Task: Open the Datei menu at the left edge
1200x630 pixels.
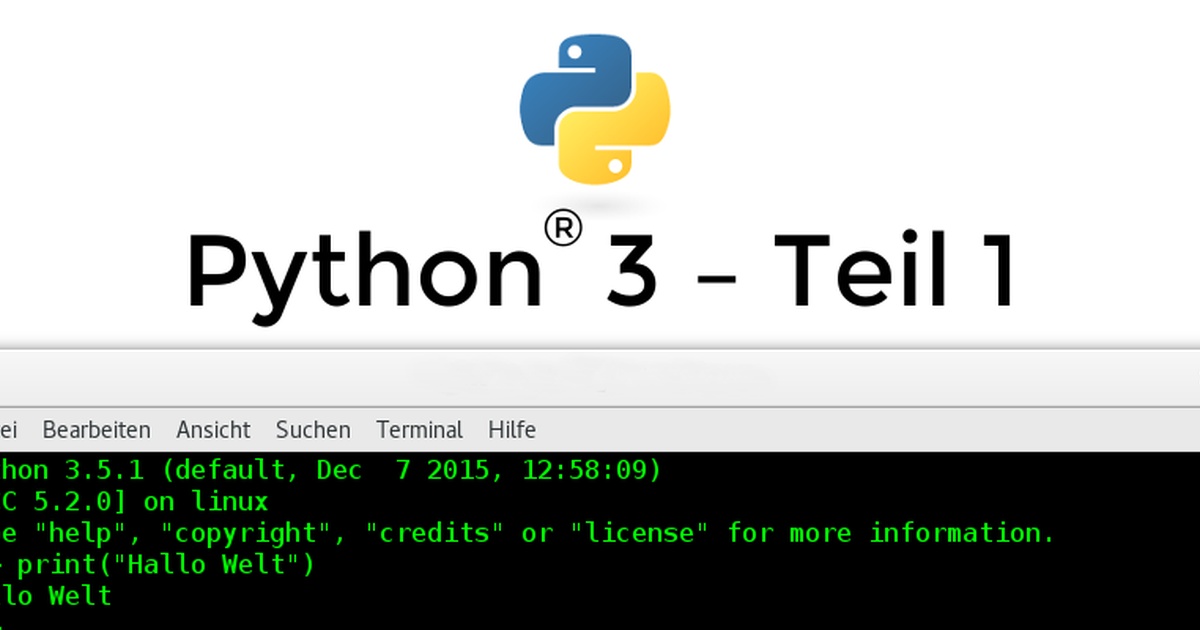Action: [8, 429]
